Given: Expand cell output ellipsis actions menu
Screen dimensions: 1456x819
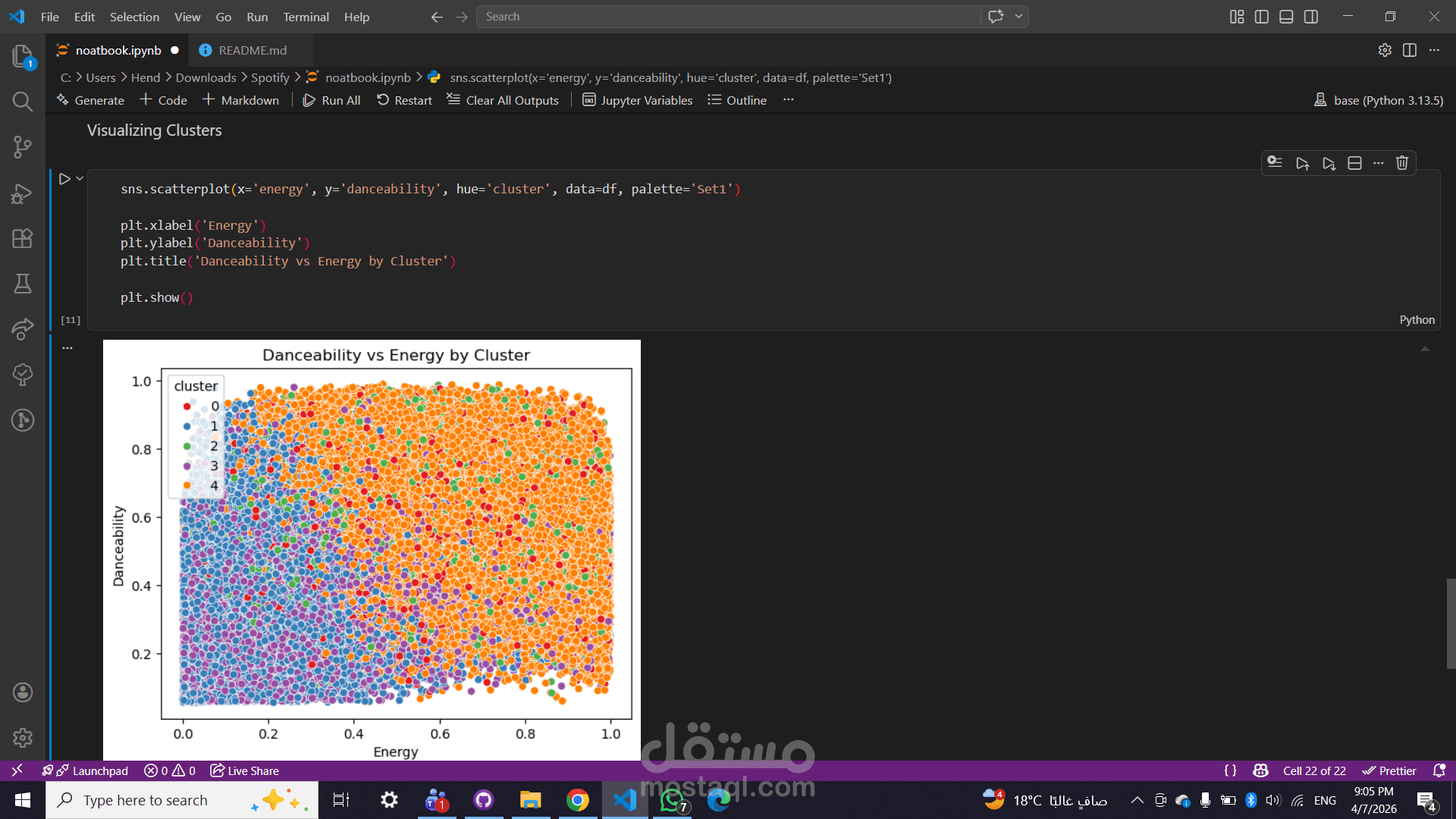Looking at the screenshot, I should coord(67,348).
